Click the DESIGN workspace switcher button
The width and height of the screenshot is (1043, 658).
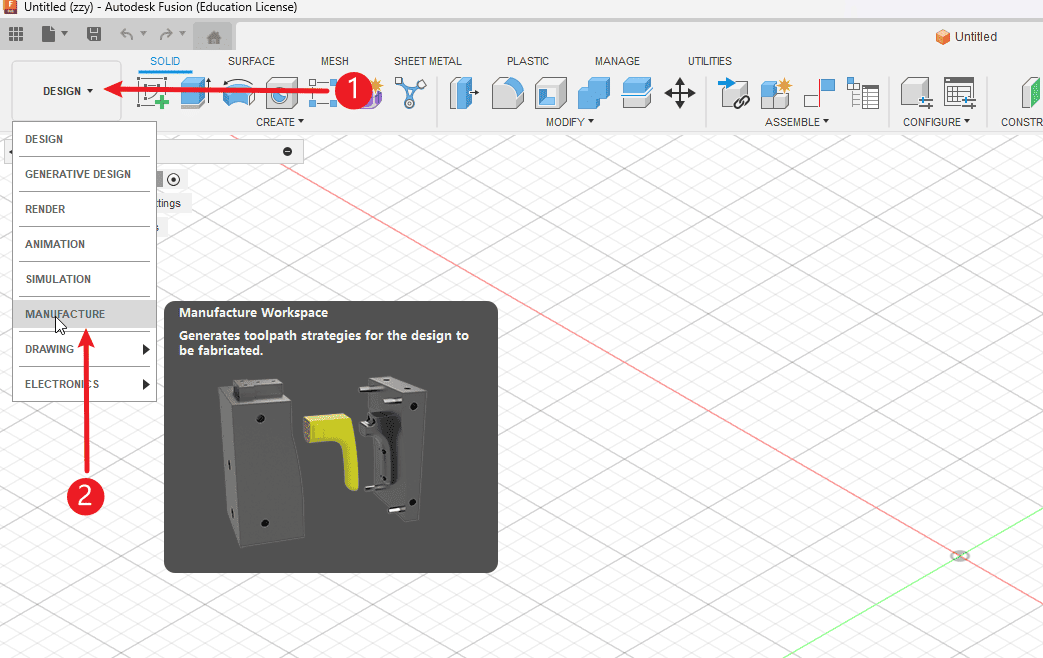[x=67, y=91]
